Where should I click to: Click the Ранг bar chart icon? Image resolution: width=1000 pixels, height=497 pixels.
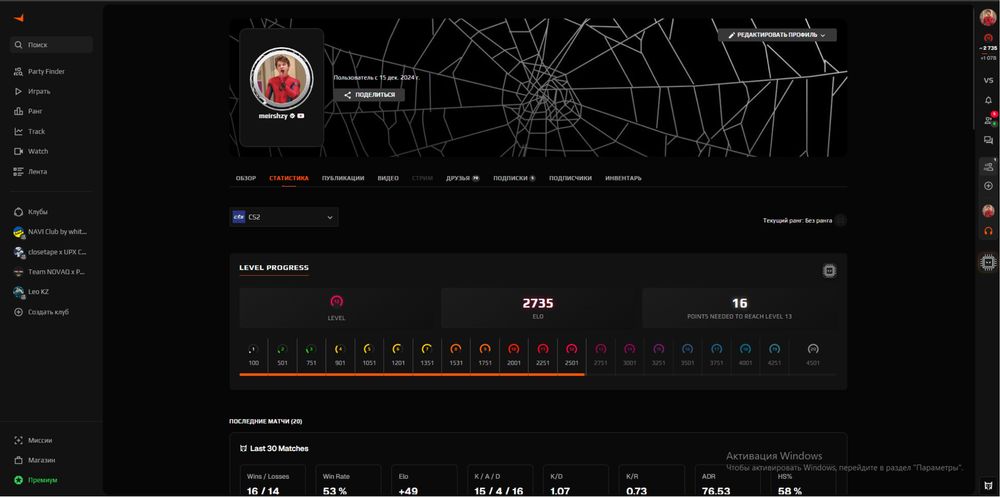click(18, 111)
